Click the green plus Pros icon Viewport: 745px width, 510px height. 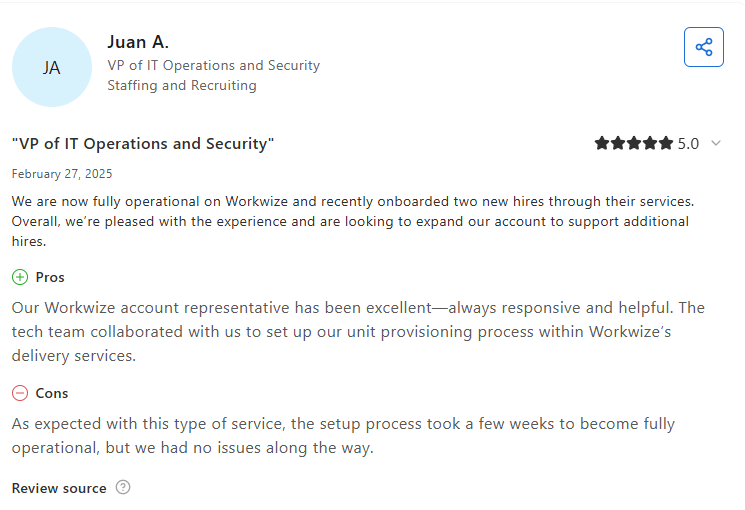point(20,277)
